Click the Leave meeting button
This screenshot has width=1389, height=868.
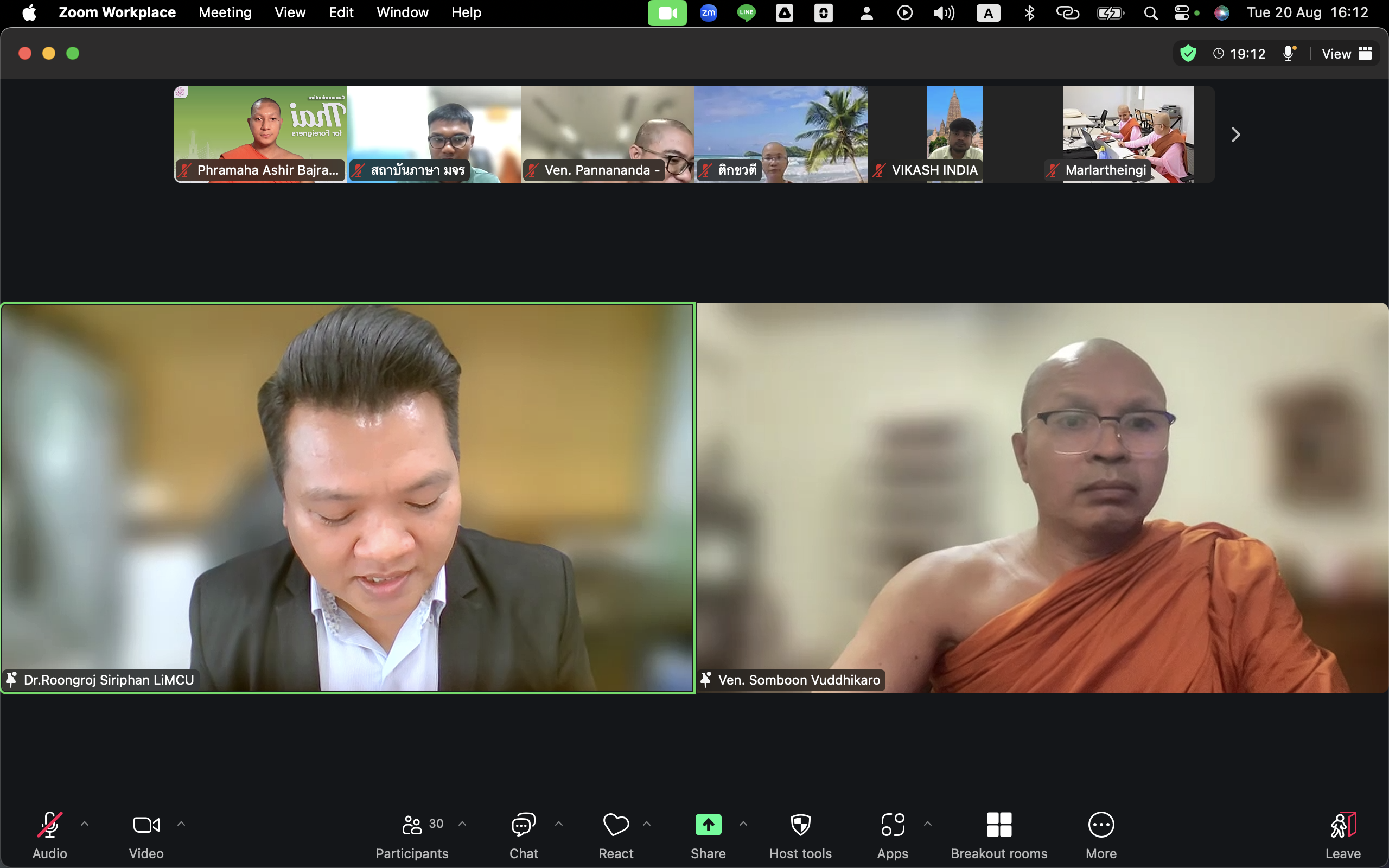(1343, 835)
